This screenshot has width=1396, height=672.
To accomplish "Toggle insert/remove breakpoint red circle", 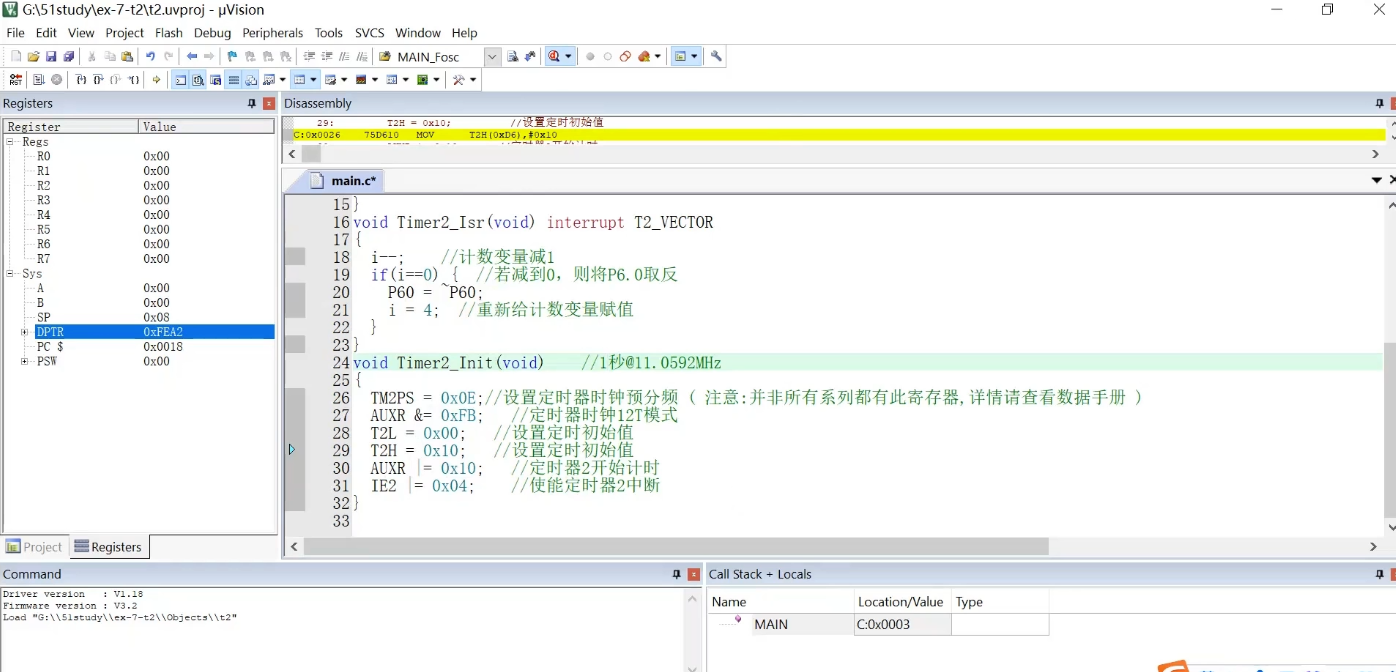I will (x=590, y=57).
